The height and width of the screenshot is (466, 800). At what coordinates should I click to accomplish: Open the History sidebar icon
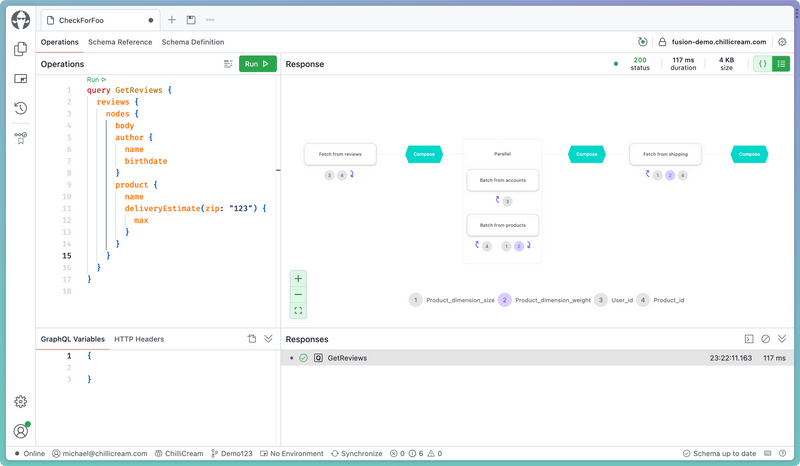[20, 108]
